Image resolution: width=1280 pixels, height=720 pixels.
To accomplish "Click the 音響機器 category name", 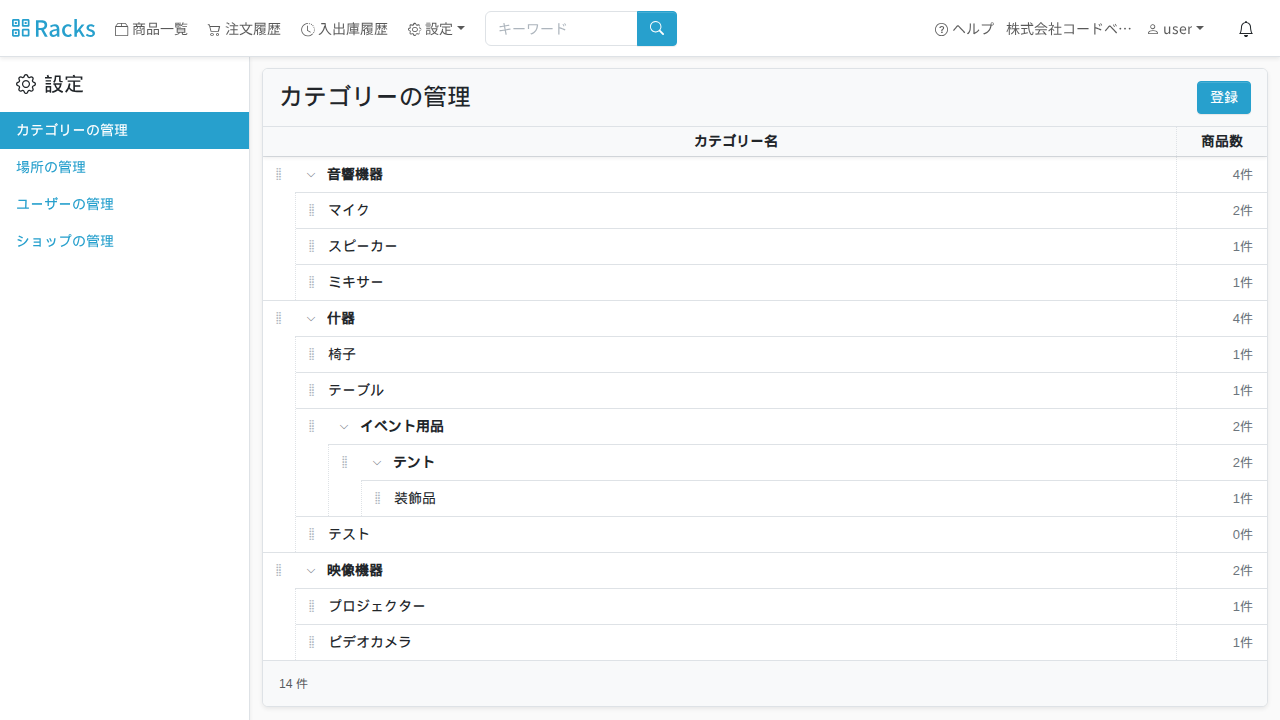I will tap(355, 174).
